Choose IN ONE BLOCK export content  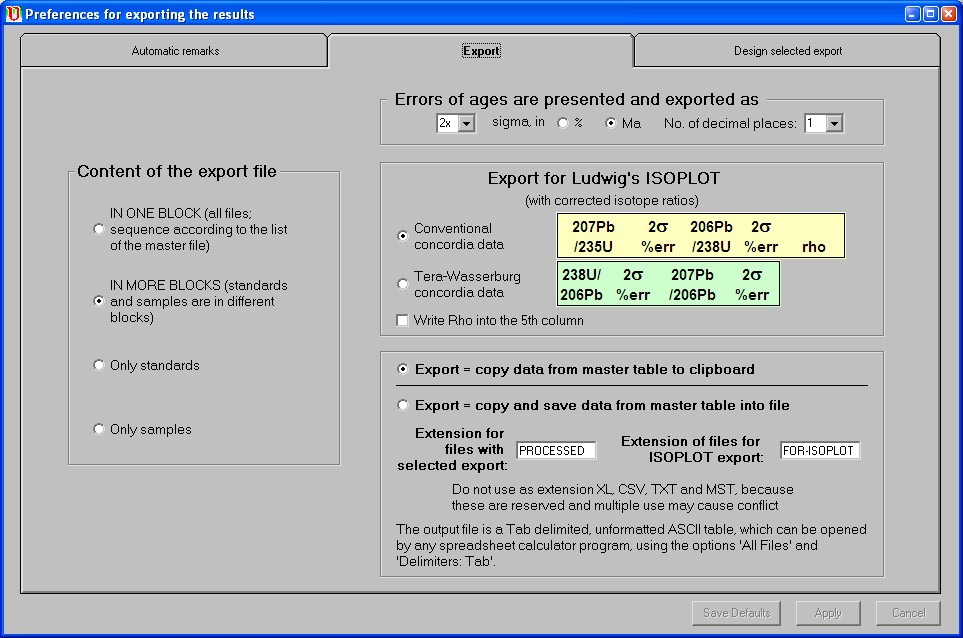point(98,229)
